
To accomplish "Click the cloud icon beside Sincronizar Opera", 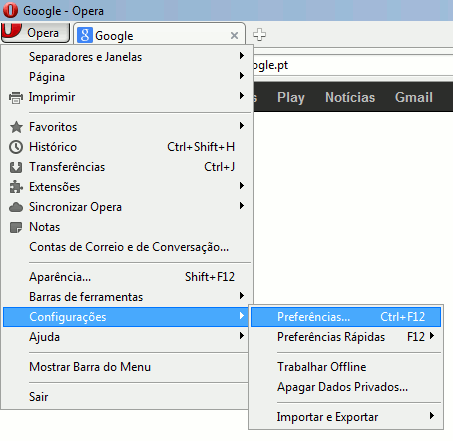I will coord(16,207).
